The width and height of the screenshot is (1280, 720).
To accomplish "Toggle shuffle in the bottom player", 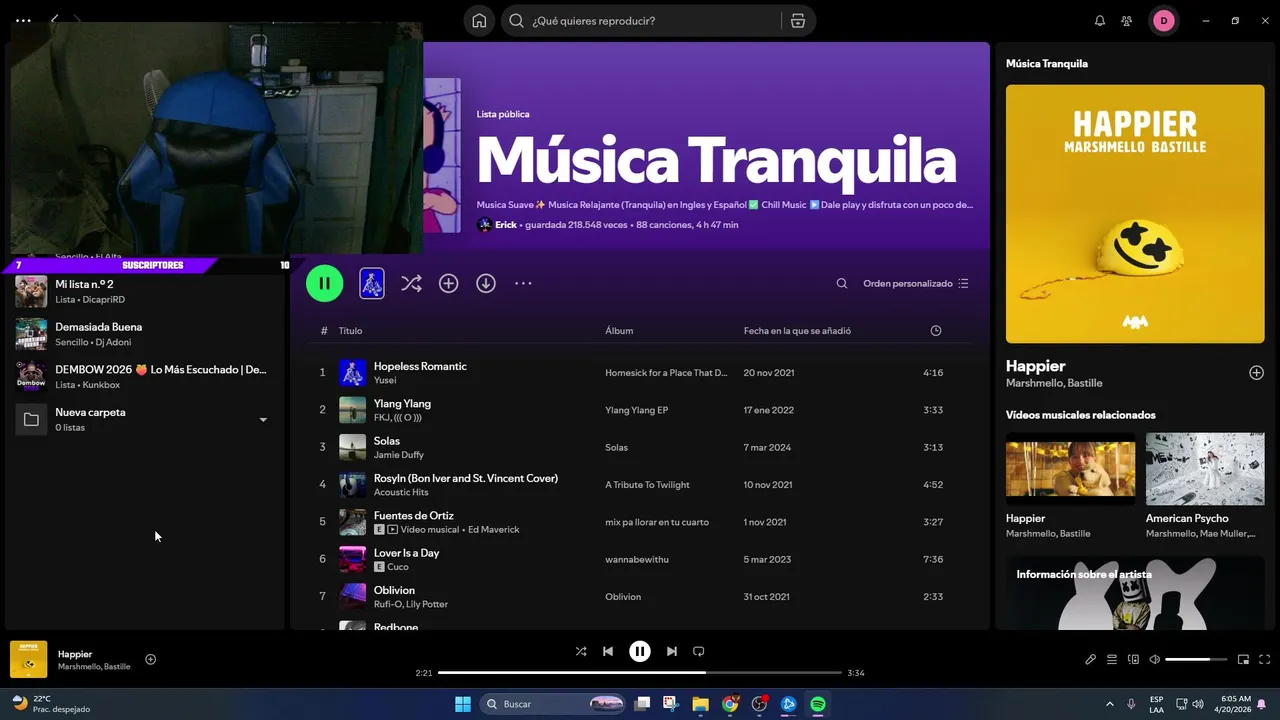I will tap(581, 651).
